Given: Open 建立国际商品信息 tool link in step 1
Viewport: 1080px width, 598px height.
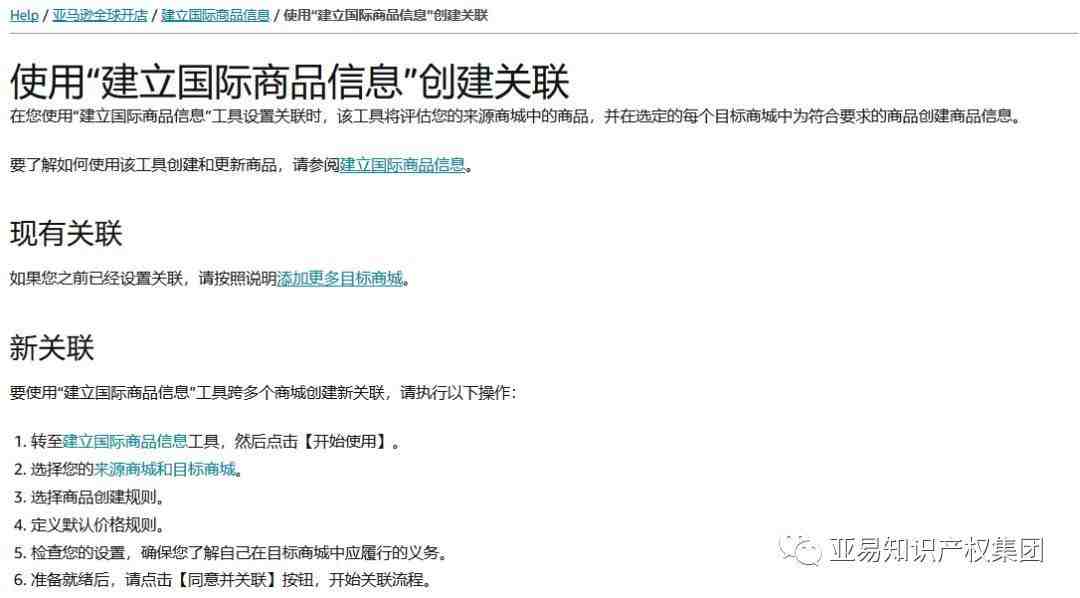Looking at the screenshot, I should click(125, 441).
